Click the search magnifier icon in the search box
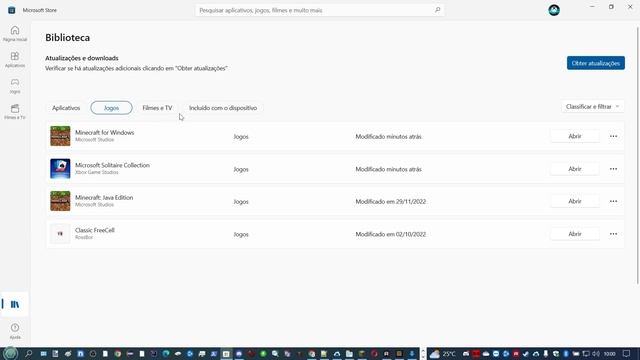Image resolution: width=640 pixels, height=360 pixels. click(x=438, y=10)
